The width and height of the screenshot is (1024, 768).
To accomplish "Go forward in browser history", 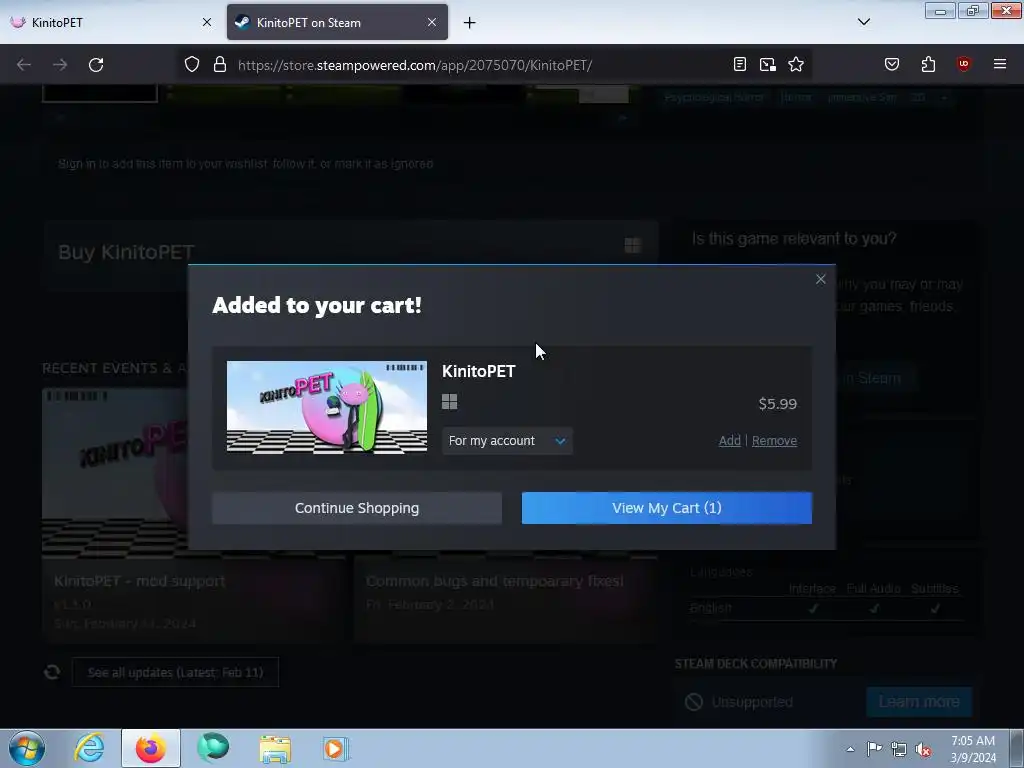I will pos(60,65).
